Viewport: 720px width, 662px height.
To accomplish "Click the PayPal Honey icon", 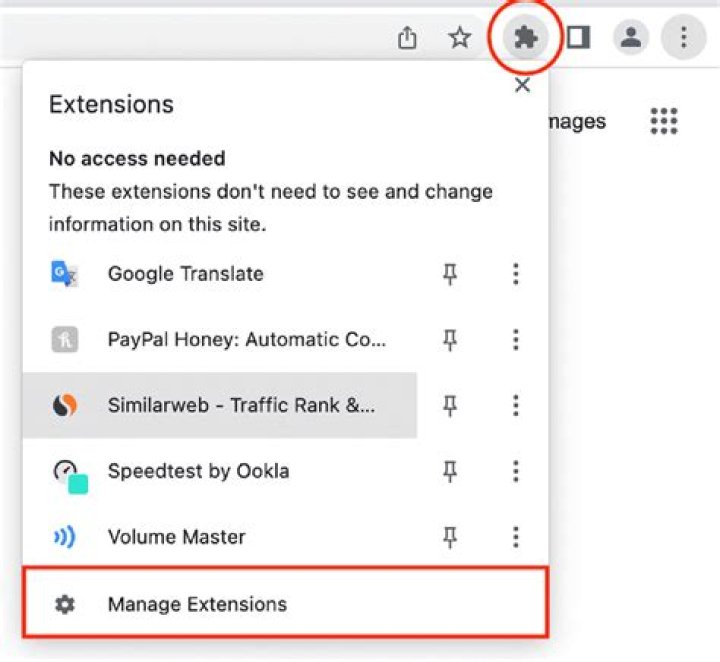I will click(x=65, y=340).
